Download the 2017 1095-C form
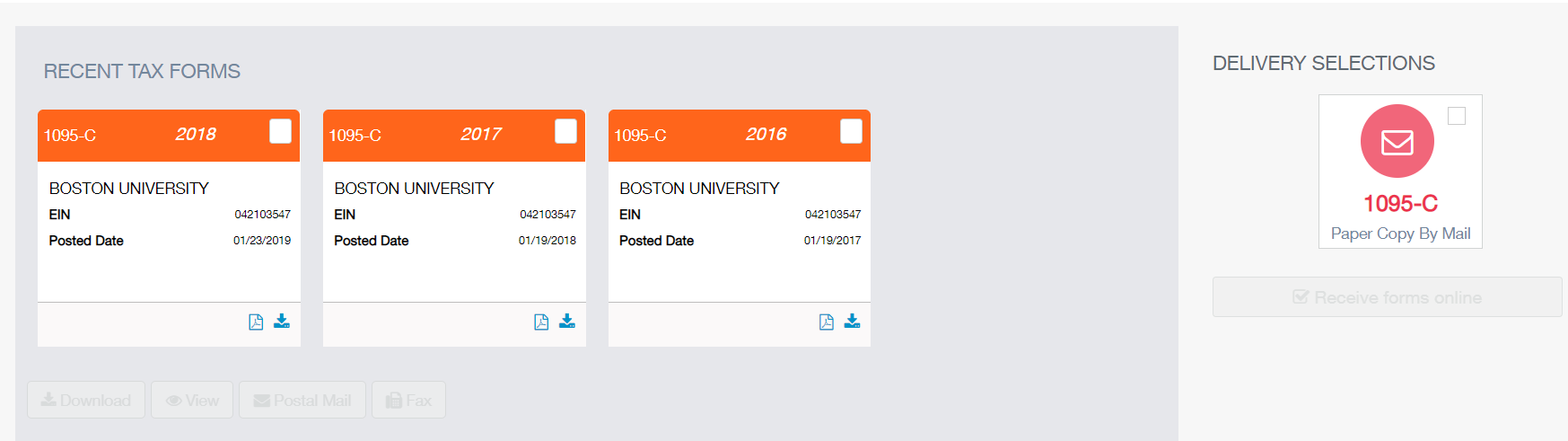 pos(567,322)
